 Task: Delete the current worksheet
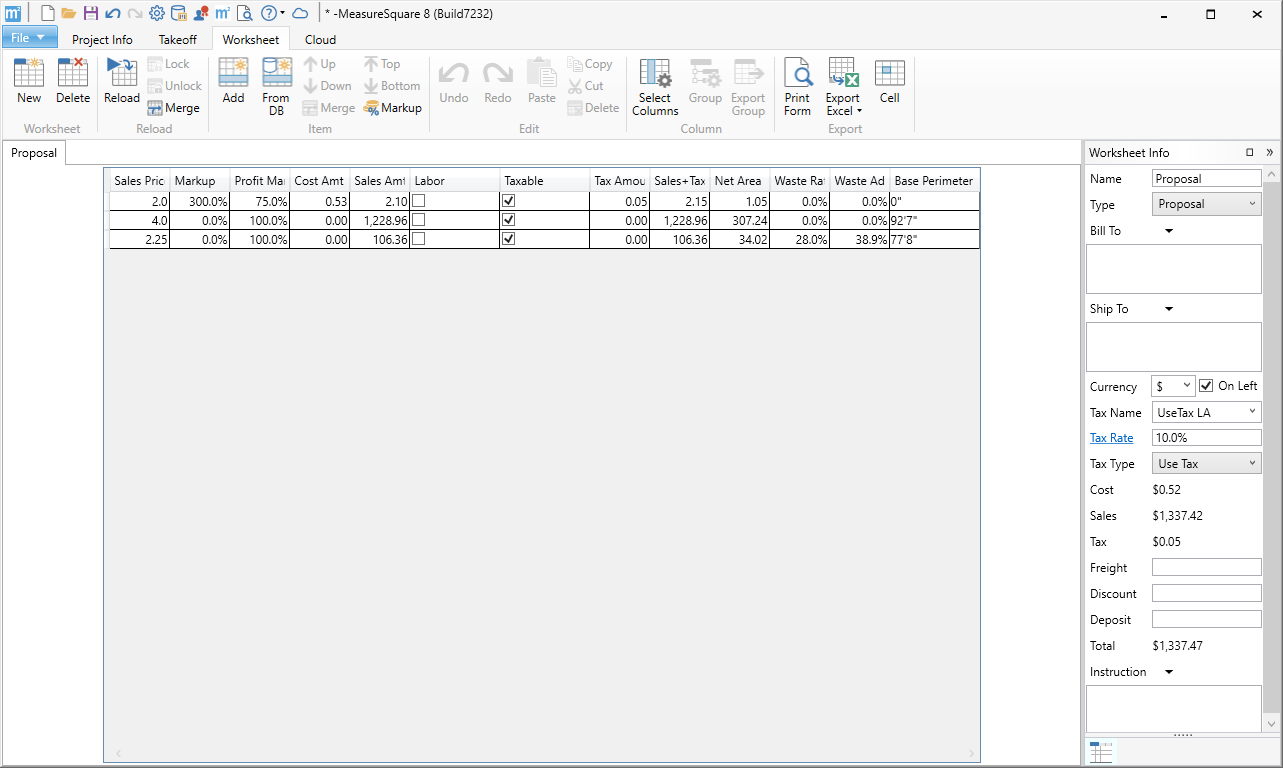pyautogui.click(x=73, y=81)
